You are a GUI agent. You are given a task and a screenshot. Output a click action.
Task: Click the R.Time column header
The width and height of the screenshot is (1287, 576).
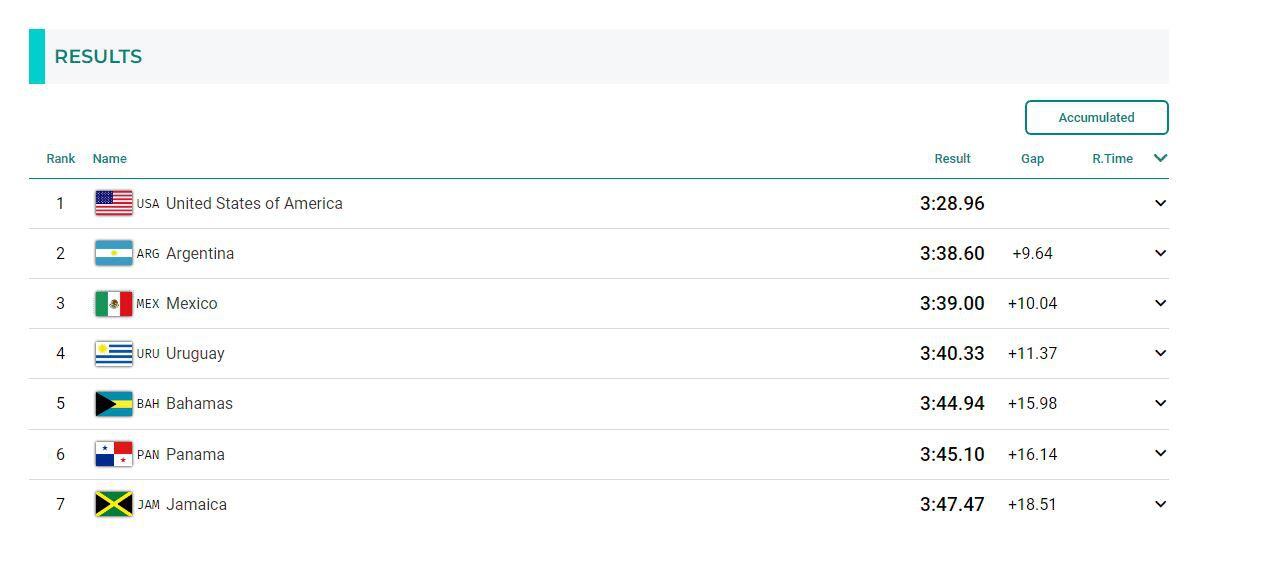tap(1112, 158)
